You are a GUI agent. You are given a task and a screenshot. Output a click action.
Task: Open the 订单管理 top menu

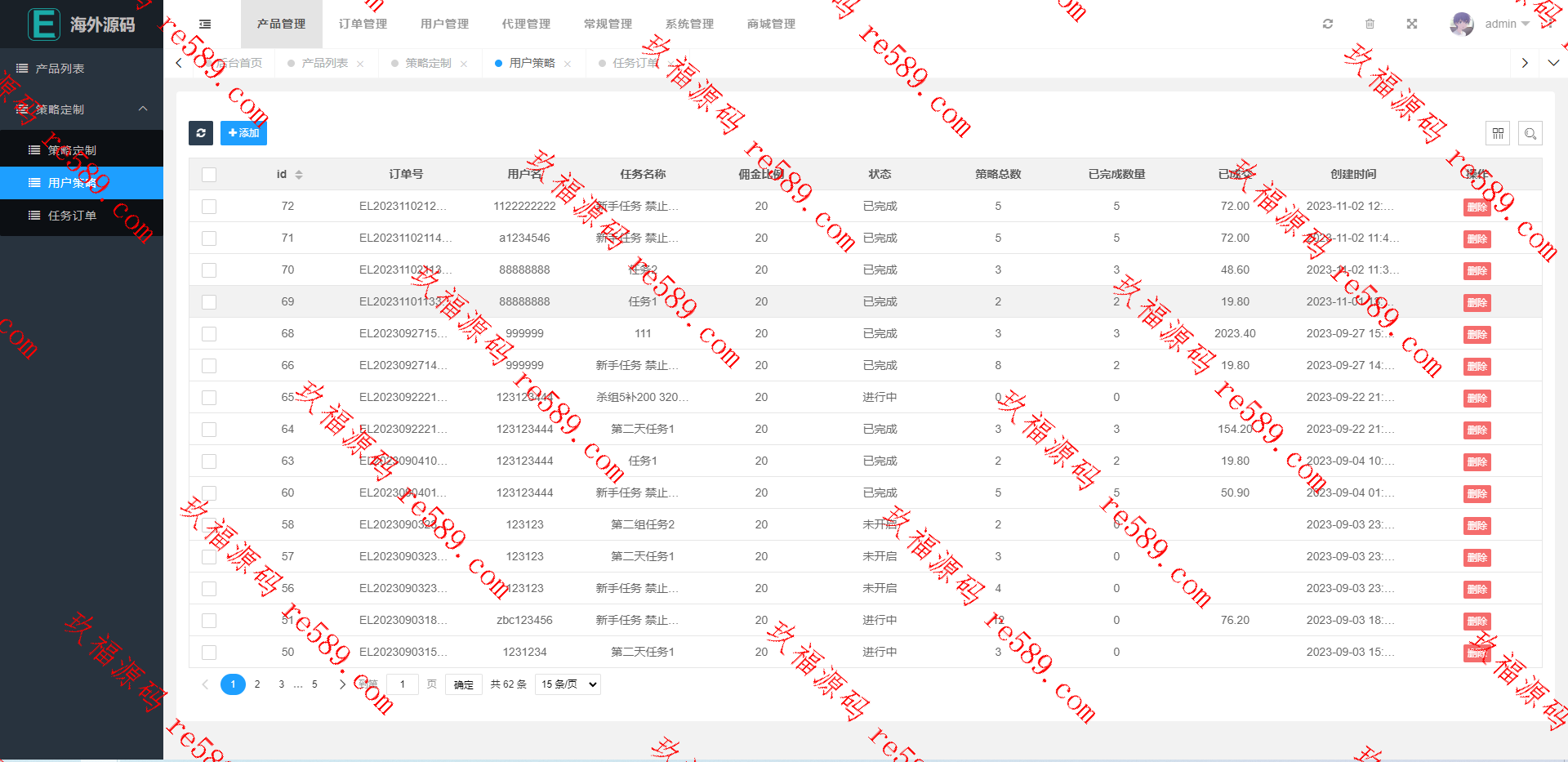(x=363, y=24)
